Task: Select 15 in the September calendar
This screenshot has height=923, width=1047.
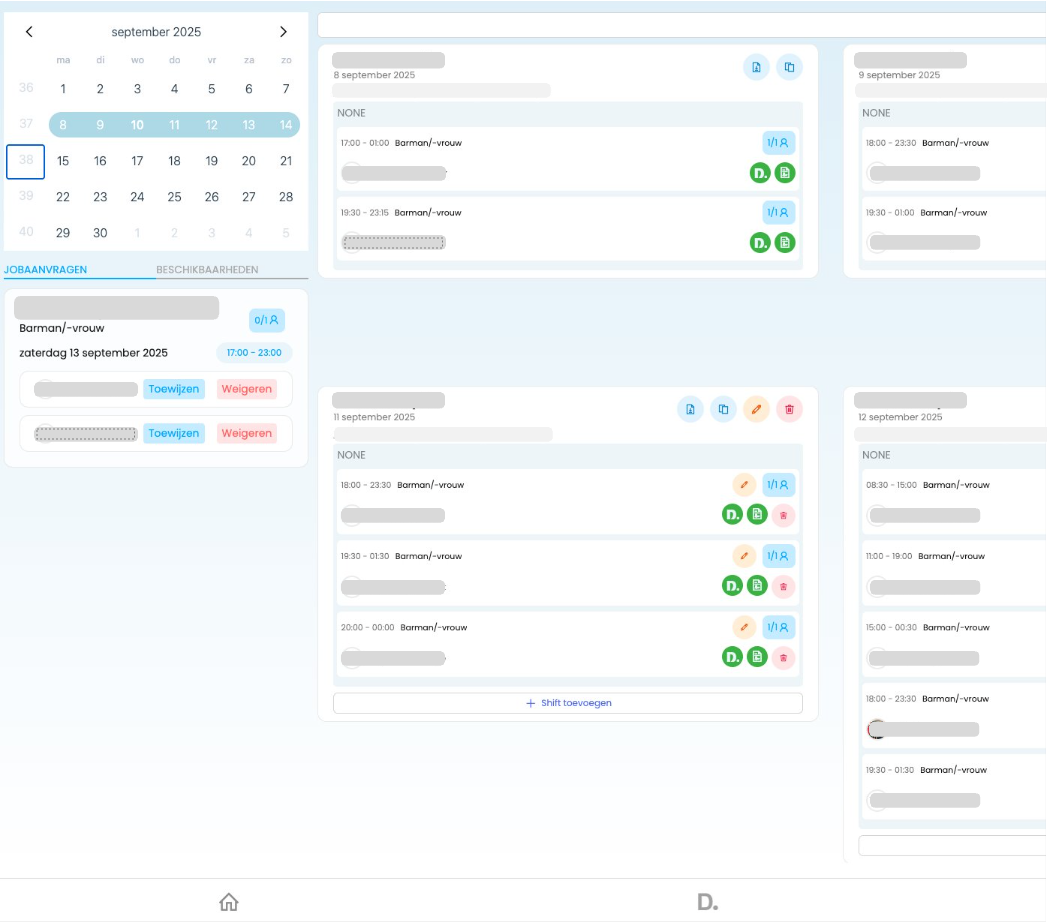Action: [x=63, y=161]
